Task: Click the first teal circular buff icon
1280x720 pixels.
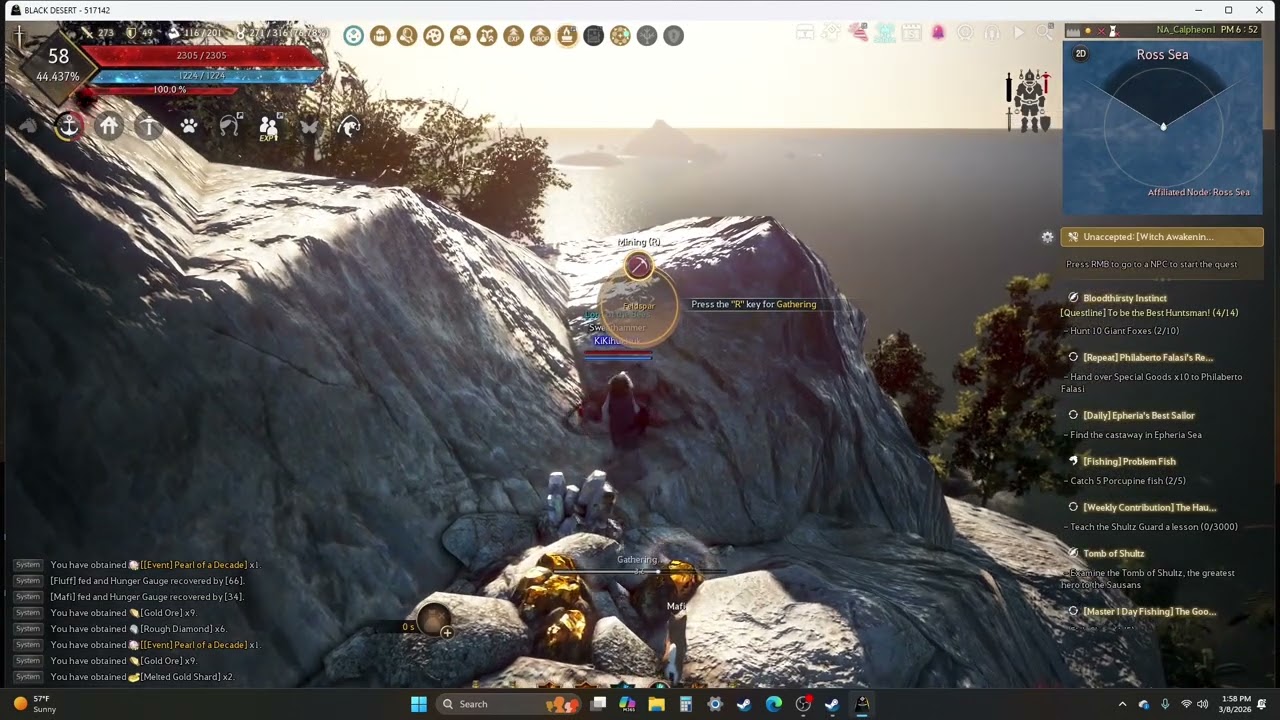Action: (353, 36)
